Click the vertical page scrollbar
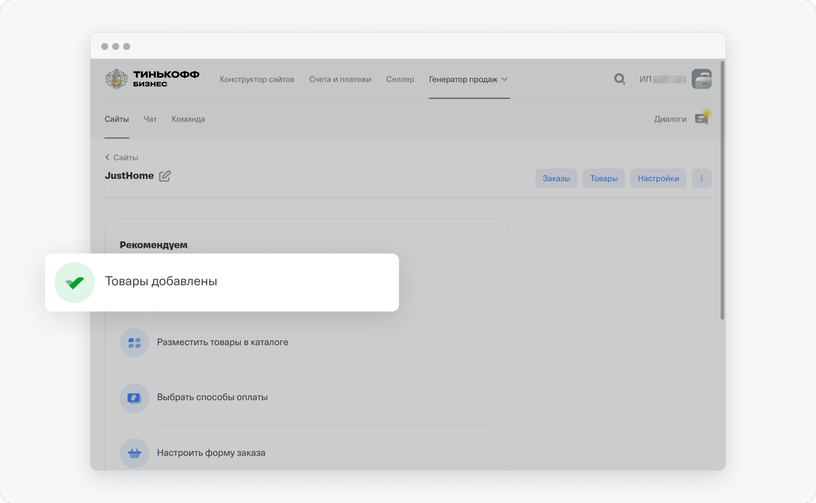The height and width of the screenshot is (503, 816). click(722, 190)
